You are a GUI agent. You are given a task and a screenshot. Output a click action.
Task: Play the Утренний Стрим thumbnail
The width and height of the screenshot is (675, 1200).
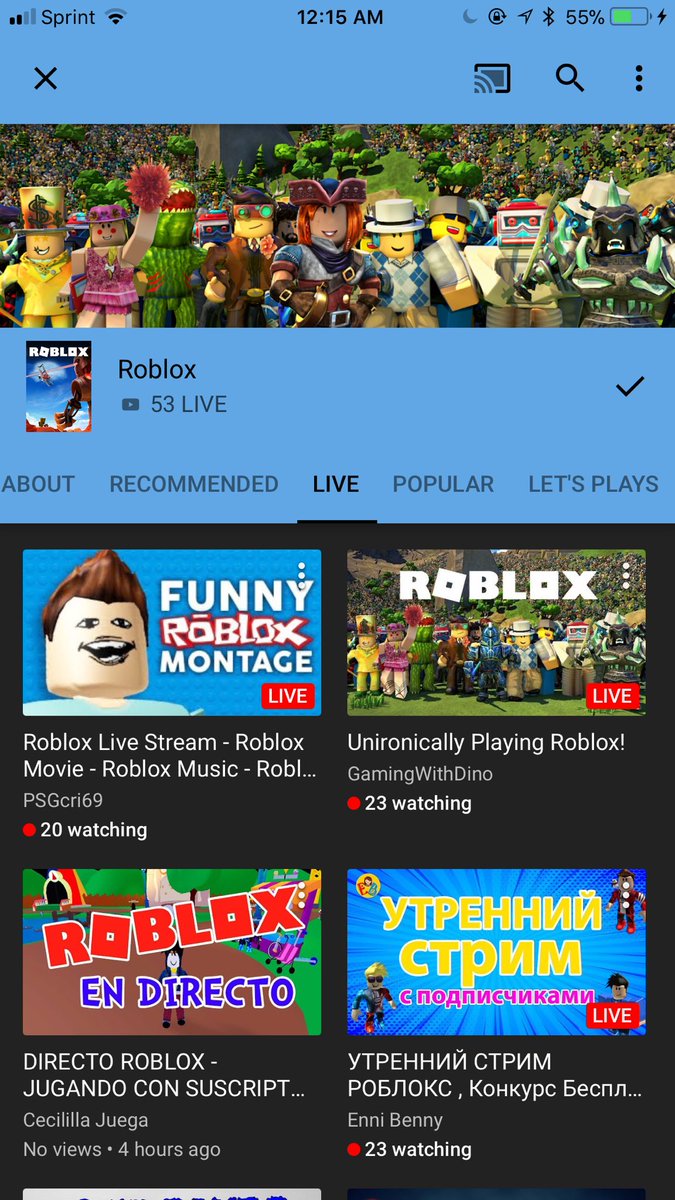[x=496, y=951]
